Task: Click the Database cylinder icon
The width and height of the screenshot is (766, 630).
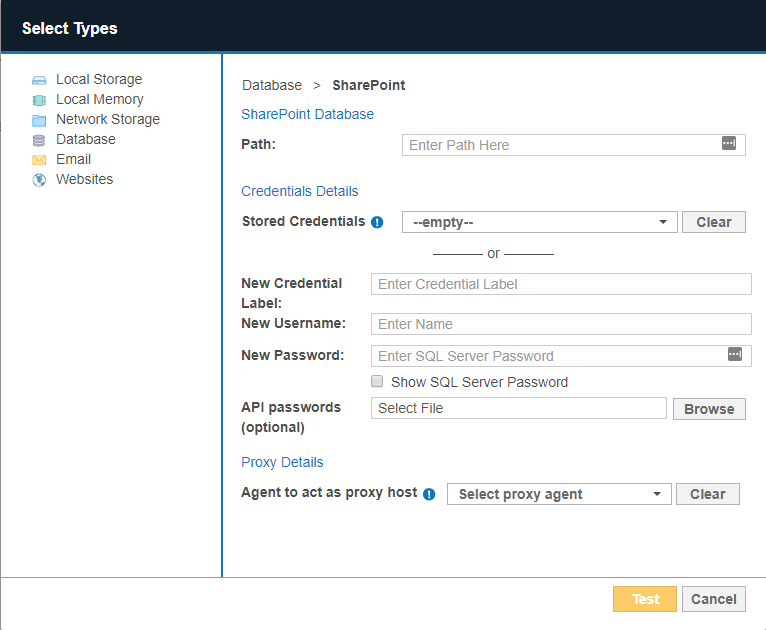Action: click(x=39, y=140)
